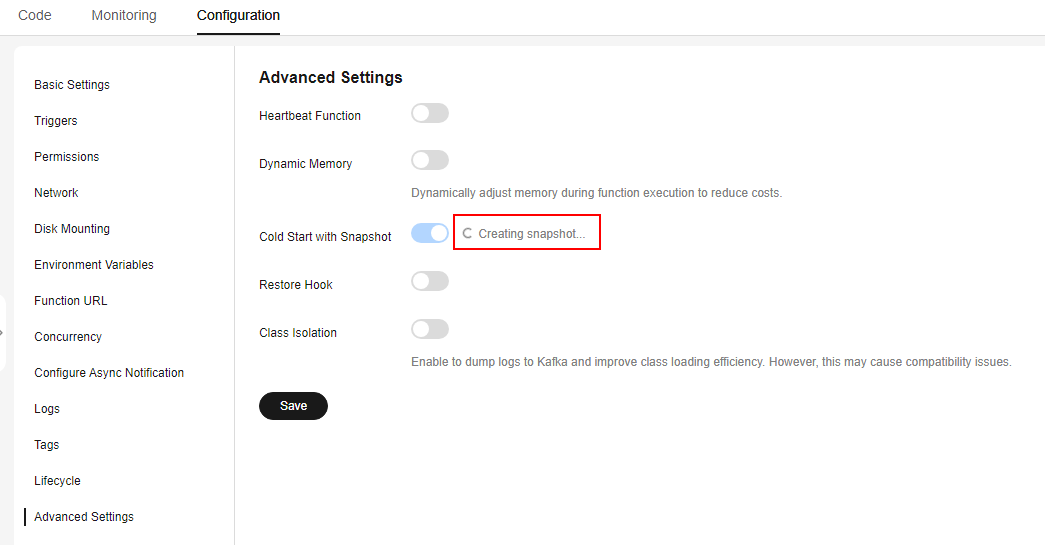Expand the collapsed side panel arrow
This screenshot has height=545, width=1045.
[2, 332]
